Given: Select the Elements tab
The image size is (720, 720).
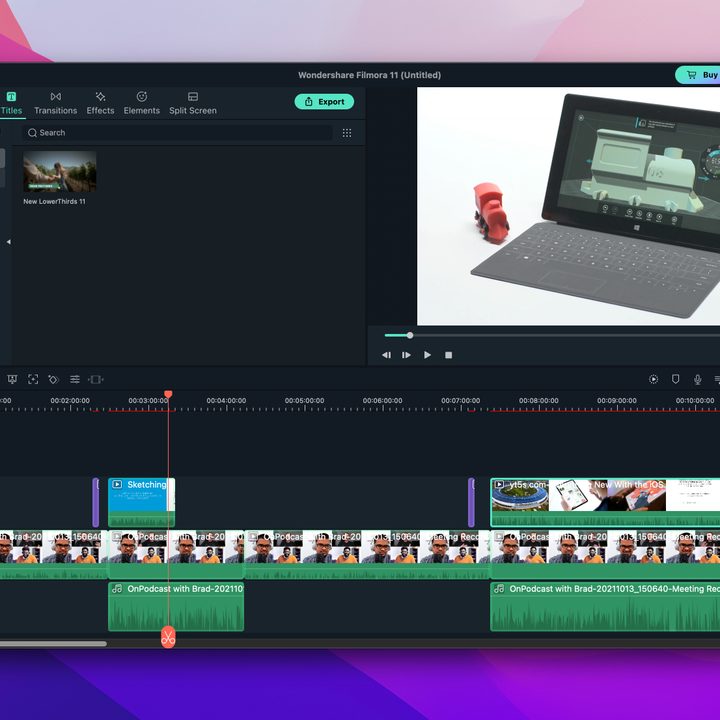Looking at the screenshot, I should pyautogui.click(x=141, y=103).
